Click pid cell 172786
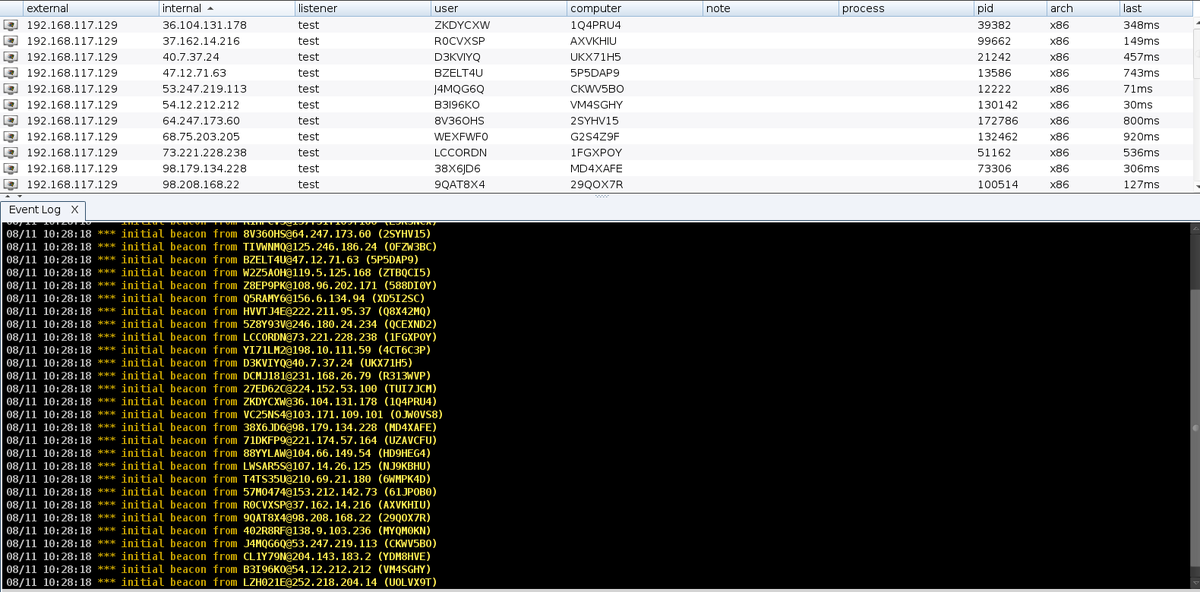This screenshot has height=592, width=1200. (998, 121)
